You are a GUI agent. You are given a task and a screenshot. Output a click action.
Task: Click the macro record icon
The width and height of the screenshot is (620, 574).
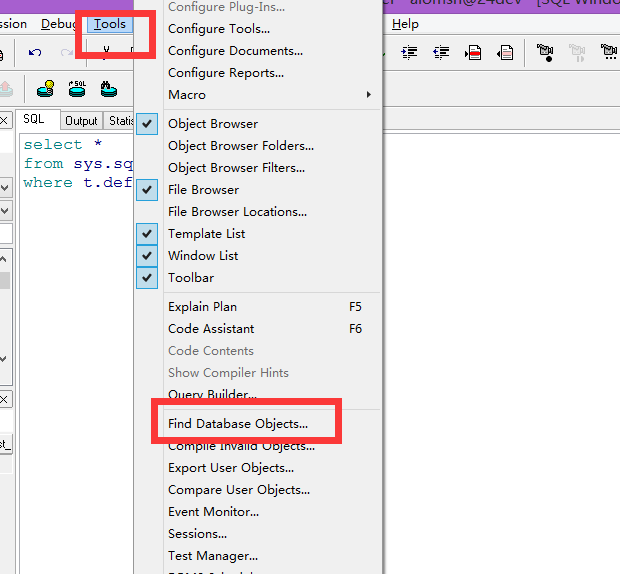(x=545, y=53)
